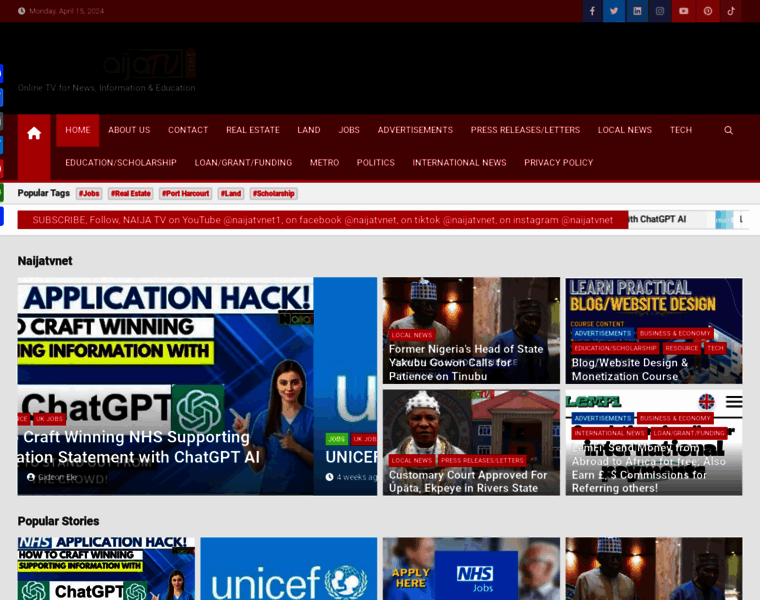Open the PRIVACY POLICY menu item

(x=558, y=162)
